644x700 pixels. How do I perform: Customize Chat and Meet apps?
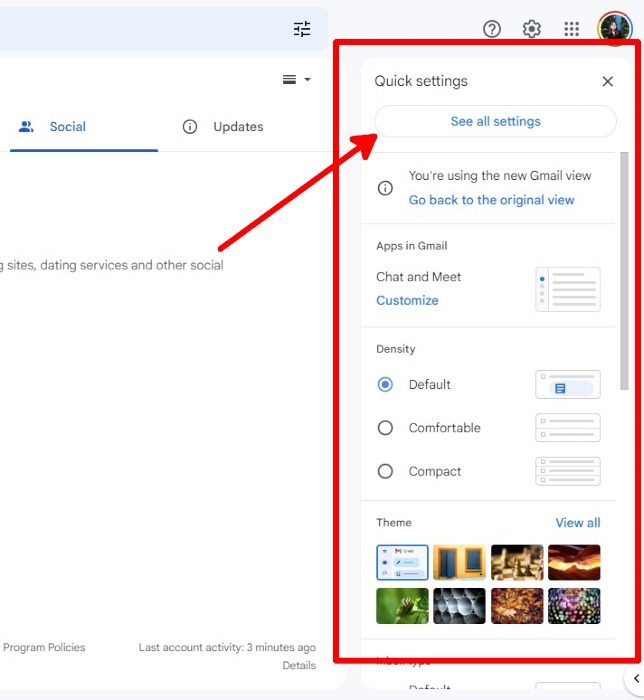[x=407, y=300]
